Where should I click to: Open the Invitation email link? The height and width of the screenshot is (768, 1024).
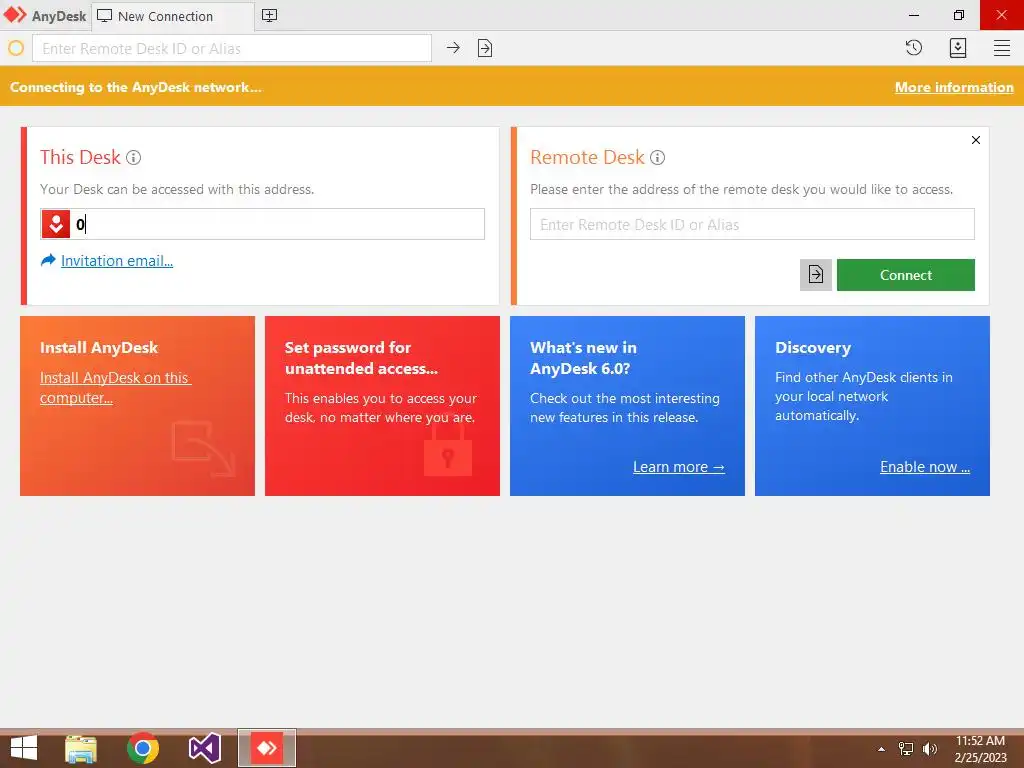(117, 261)
